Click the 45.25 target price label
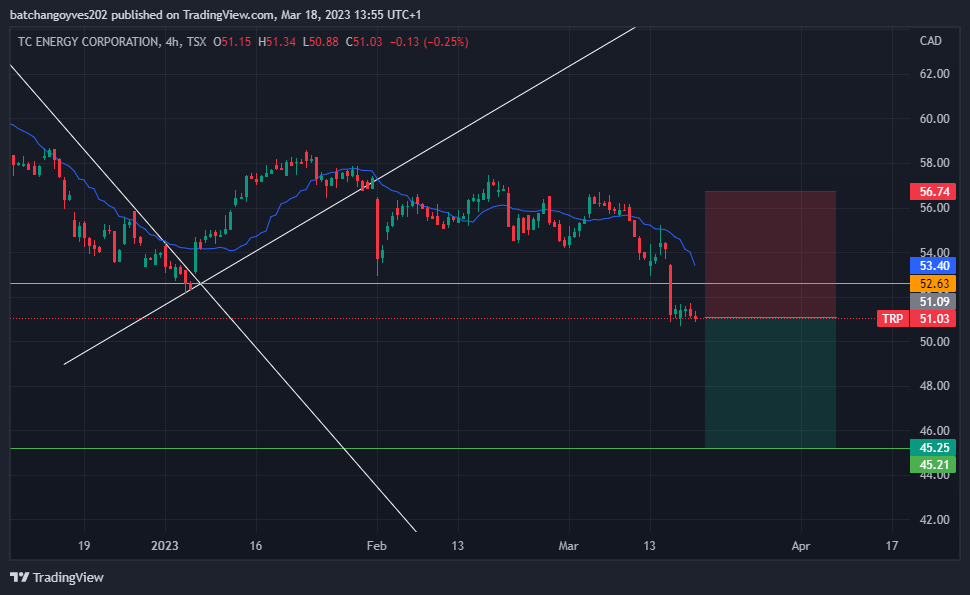 point(933,448)
